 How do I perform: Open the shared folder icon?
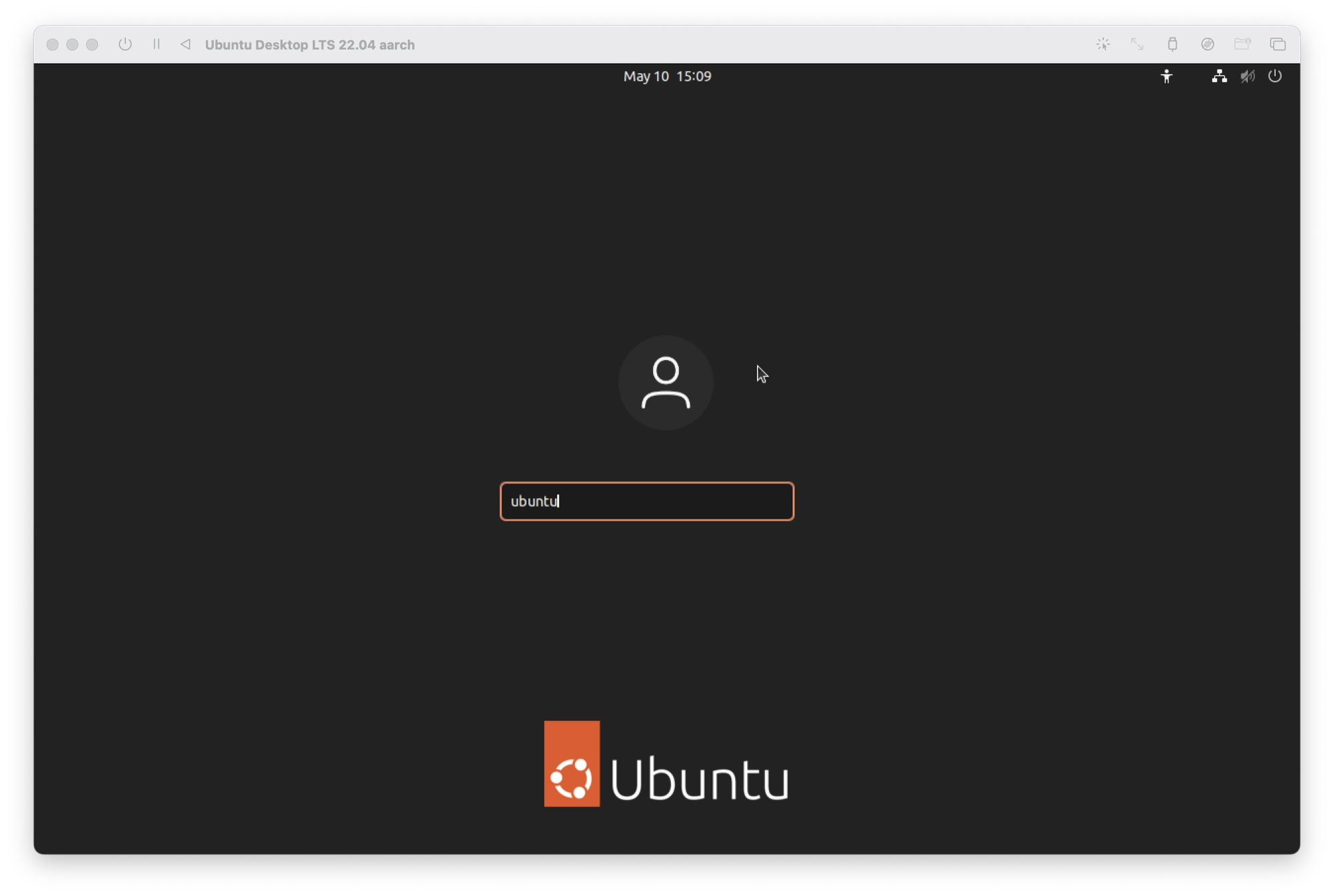click(x=1242, y=44)
